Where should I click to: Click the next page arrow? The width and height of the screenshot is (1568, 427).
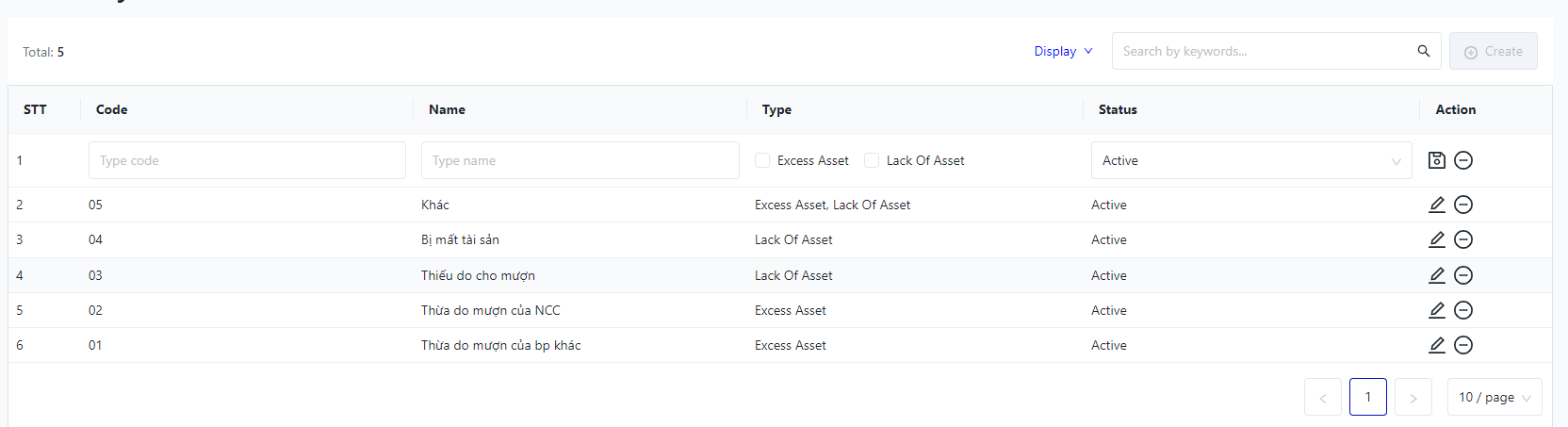1413,398
